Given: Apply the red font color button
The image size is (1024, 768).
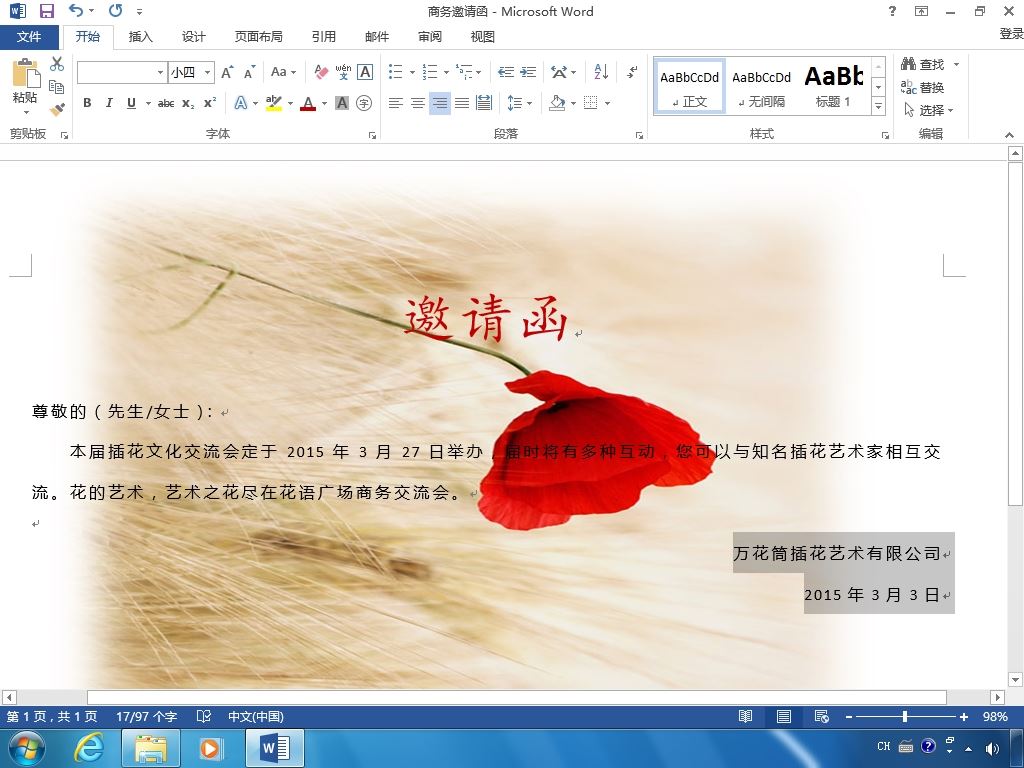Looking at the screenshot, I should click(308, 103).
